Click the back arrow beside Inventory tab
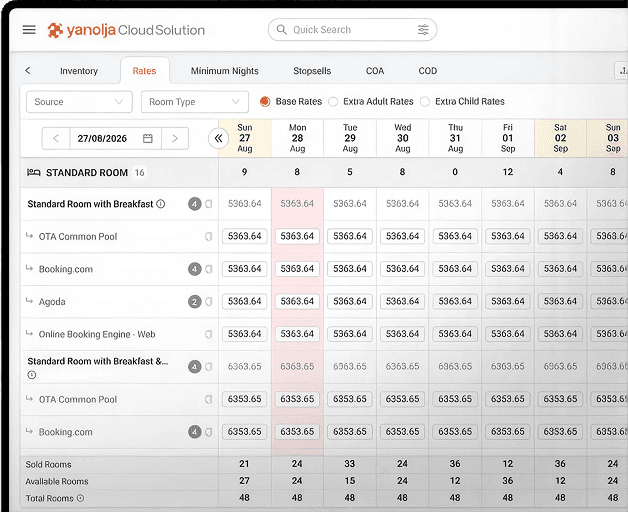 coord(28,71)
